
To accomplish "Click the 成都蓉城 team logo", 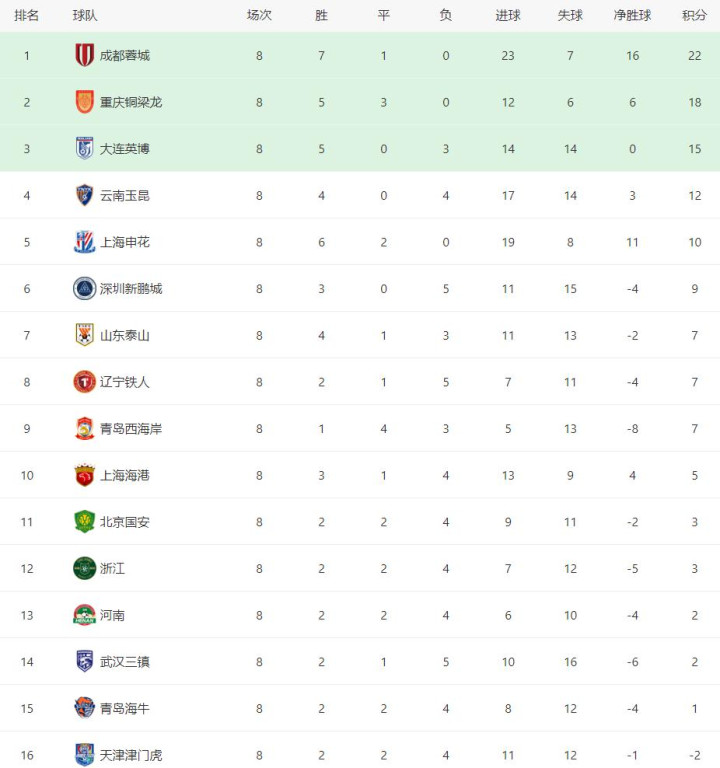I will coord(85,56).
